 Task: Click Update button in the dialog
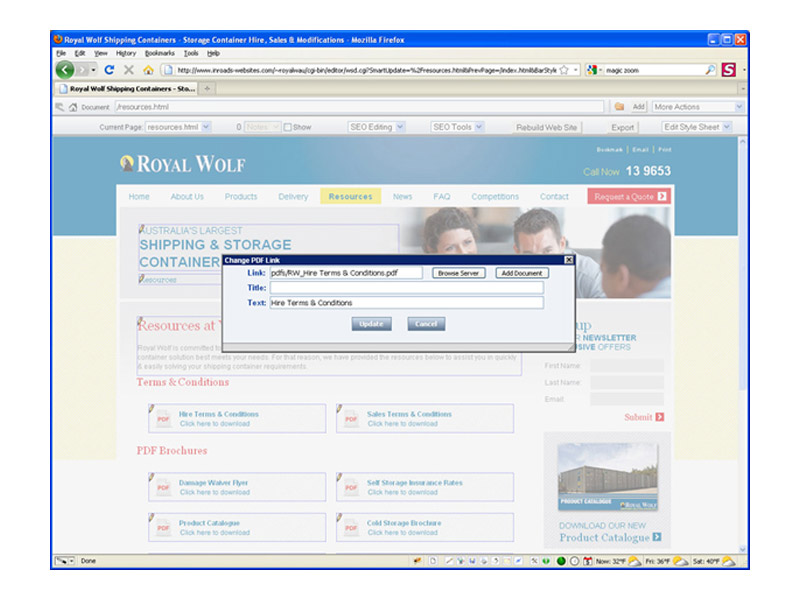point(371,324)
